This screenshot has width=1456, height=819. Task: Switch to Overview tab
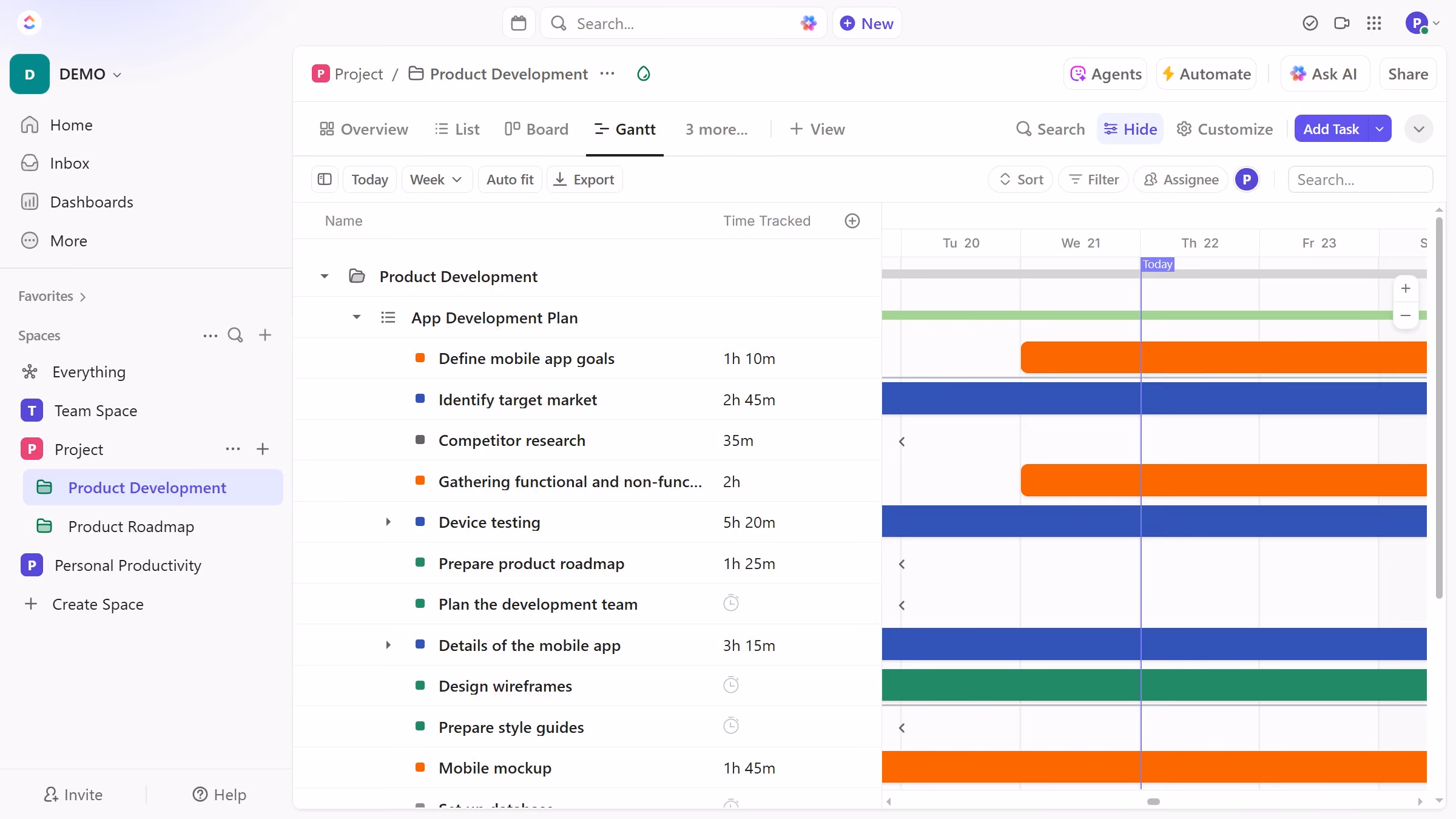click(x=364, y=129)
